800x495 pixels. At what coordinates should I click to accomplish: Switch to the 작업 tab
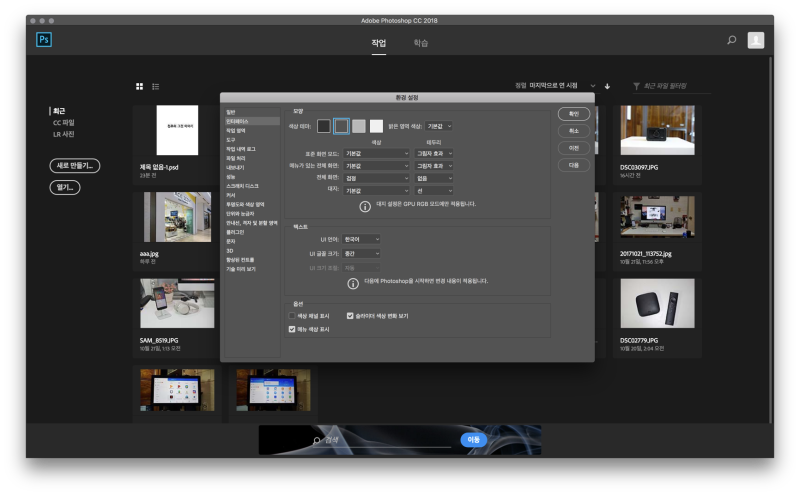(379, 43)
